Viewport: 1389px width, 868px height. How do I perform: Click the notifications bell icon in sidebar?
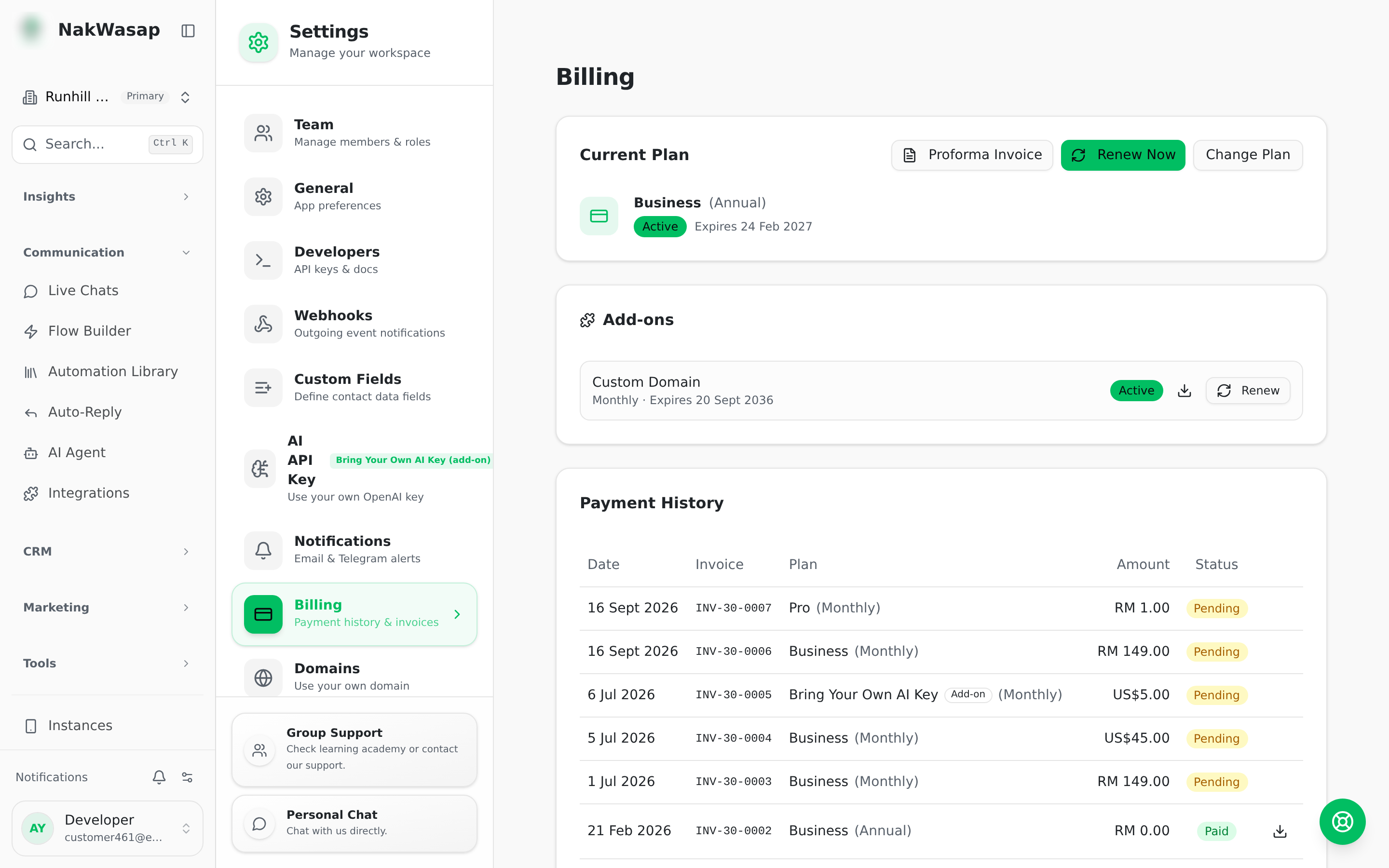pyautogui.click(x=159, y=777)
